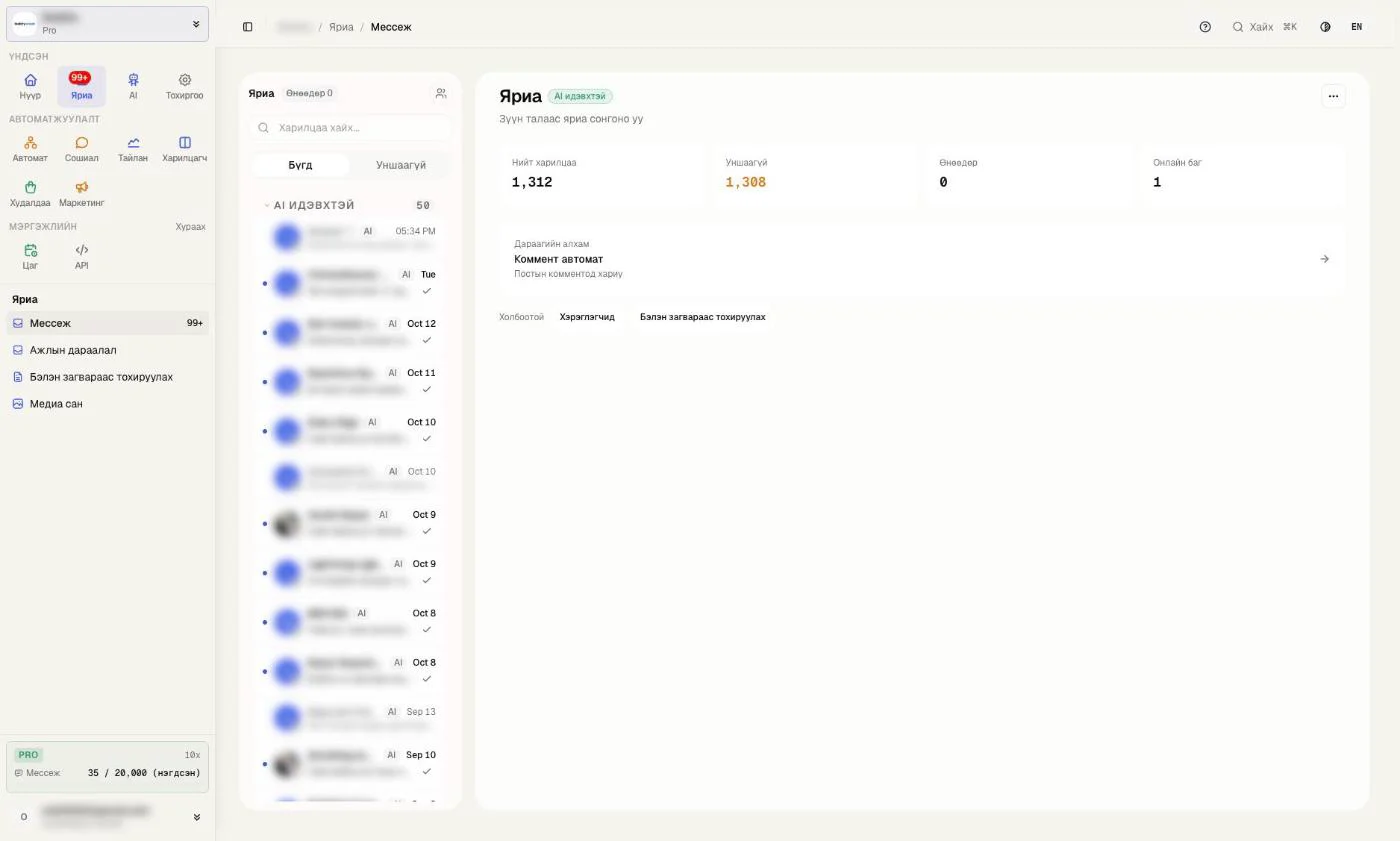Open the Нүүр home icon
1400x841 pixels.
(30, 86)
